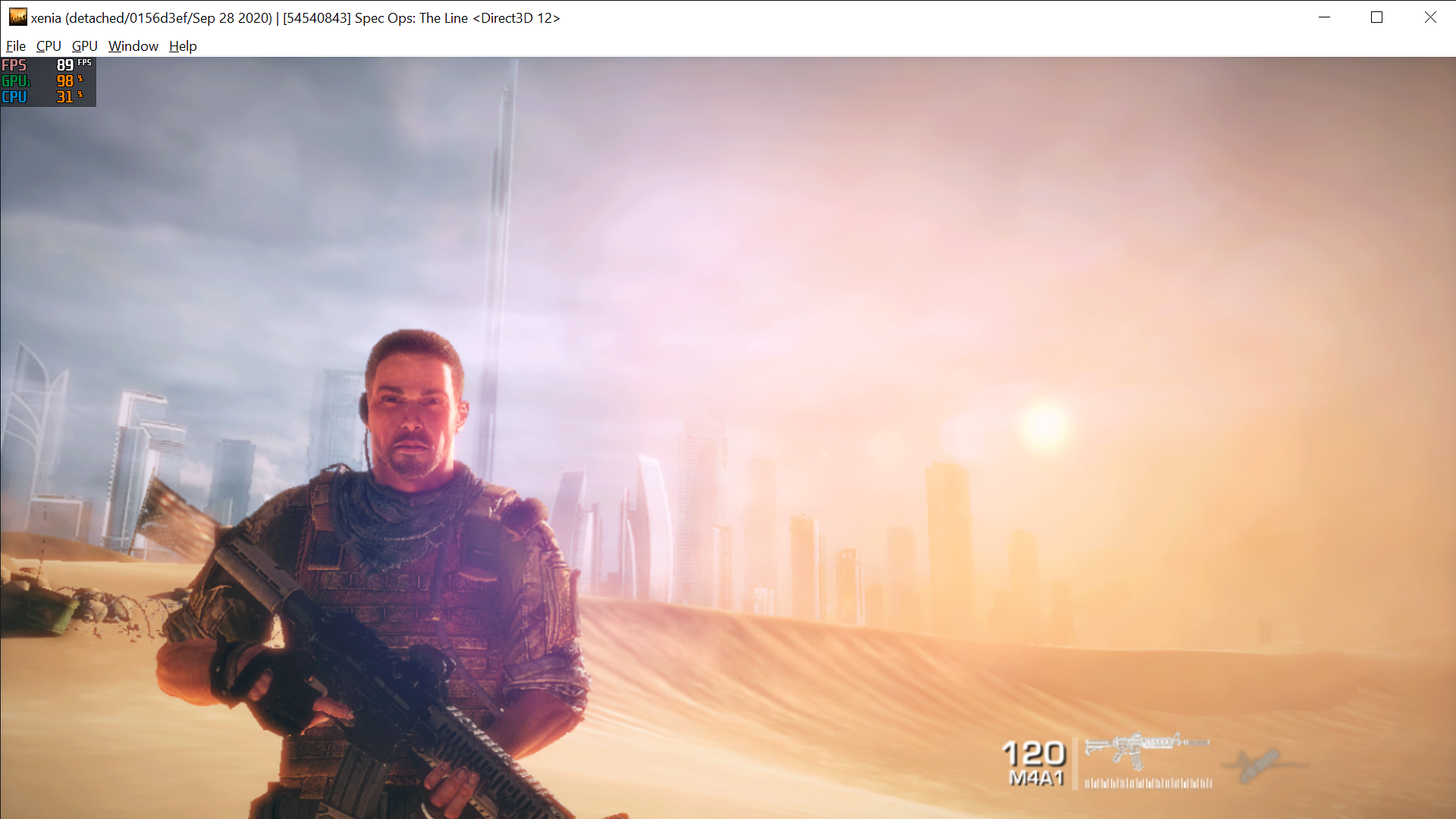Open the GPU menu
The width and height of the screenshot is (1456, 819).
tap(83, 46)
